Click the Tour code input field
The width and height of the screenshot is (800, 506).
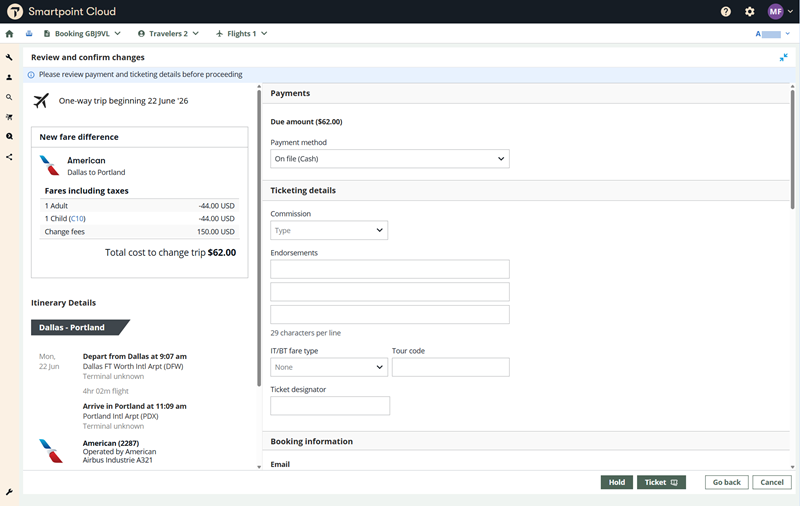(450, 367)
